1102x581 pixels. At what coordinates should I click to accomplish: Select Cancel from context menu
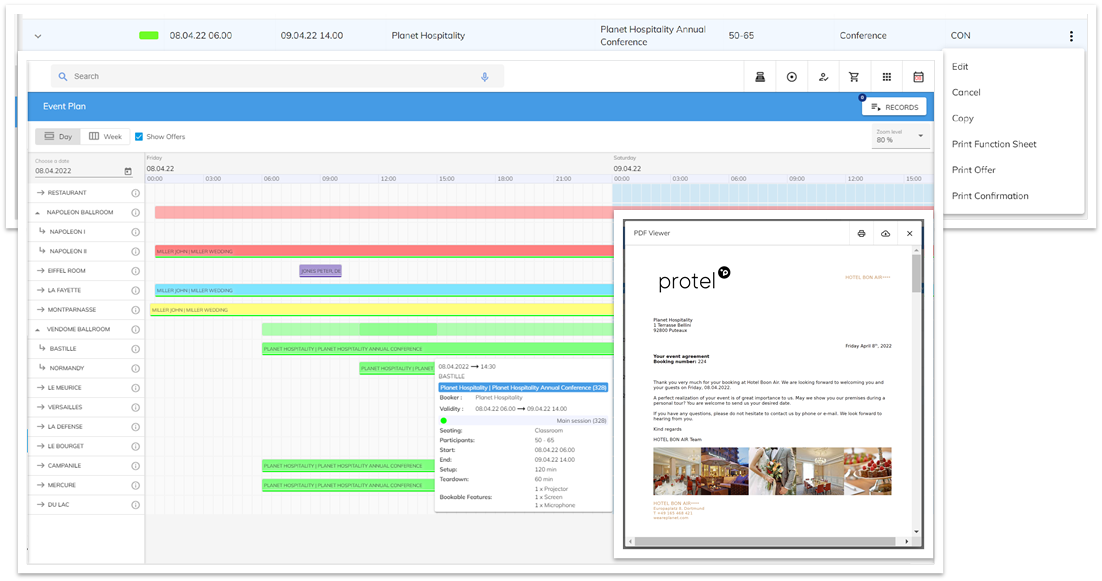click(x=966, y=92)
